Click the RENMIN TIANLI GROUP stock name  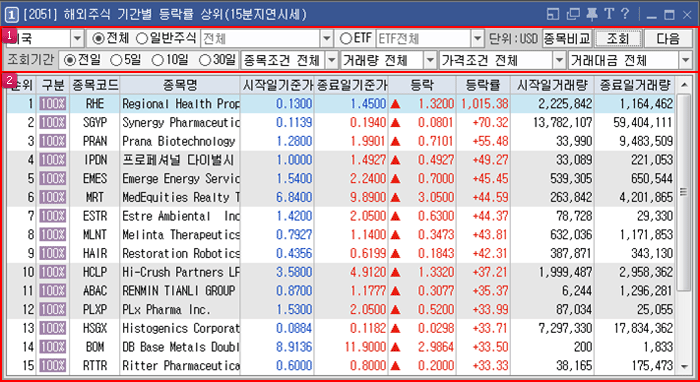179,291
